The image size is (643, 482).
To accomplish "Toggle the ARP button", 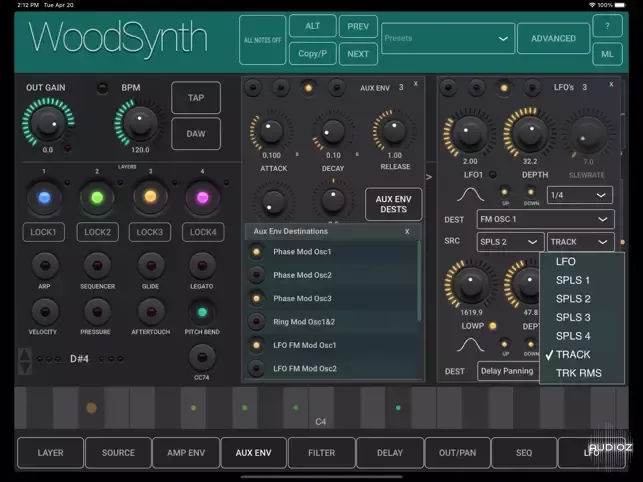I will point(45,266).
